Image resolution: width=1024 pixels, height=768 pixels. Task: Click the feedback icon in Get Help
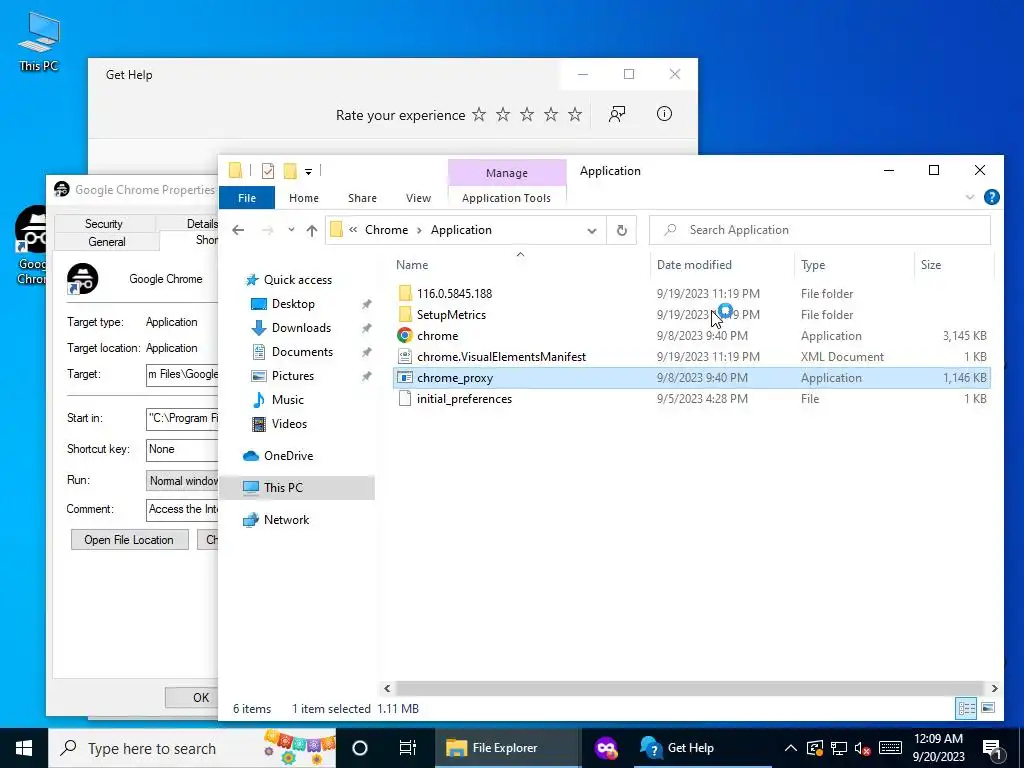tap(616, 114)
